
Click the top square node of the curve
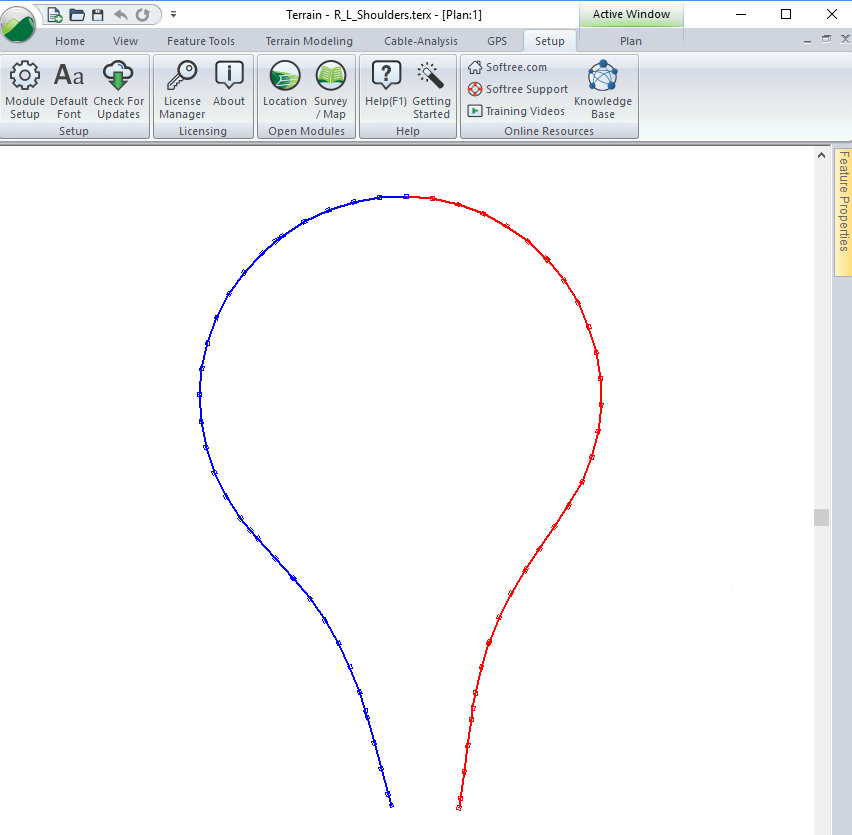[x=406, y=197]
